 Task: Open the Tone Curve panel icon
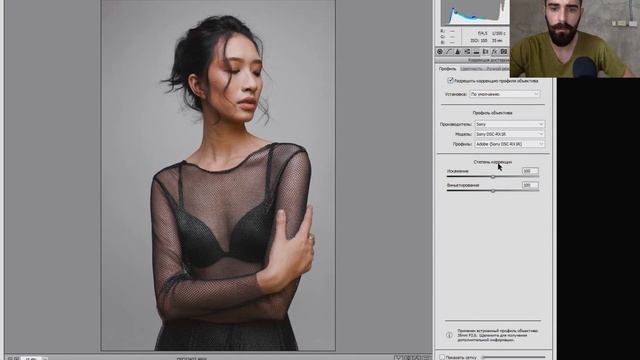coord(449,52)
